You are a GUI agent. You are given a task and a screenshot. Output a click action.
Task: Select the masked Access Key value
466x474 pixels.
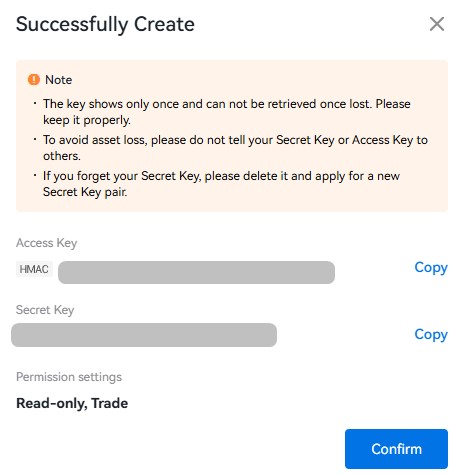click(196, 272)
